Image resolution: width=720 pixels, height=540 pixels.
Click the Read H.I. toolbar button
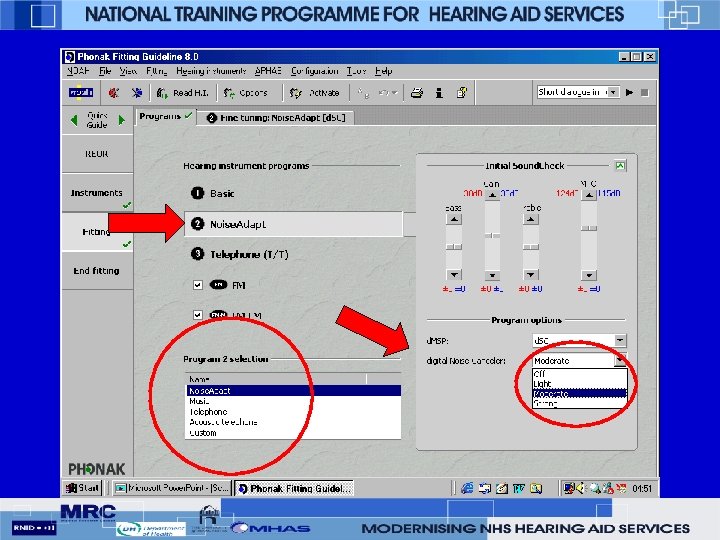[x=182, y=93]
